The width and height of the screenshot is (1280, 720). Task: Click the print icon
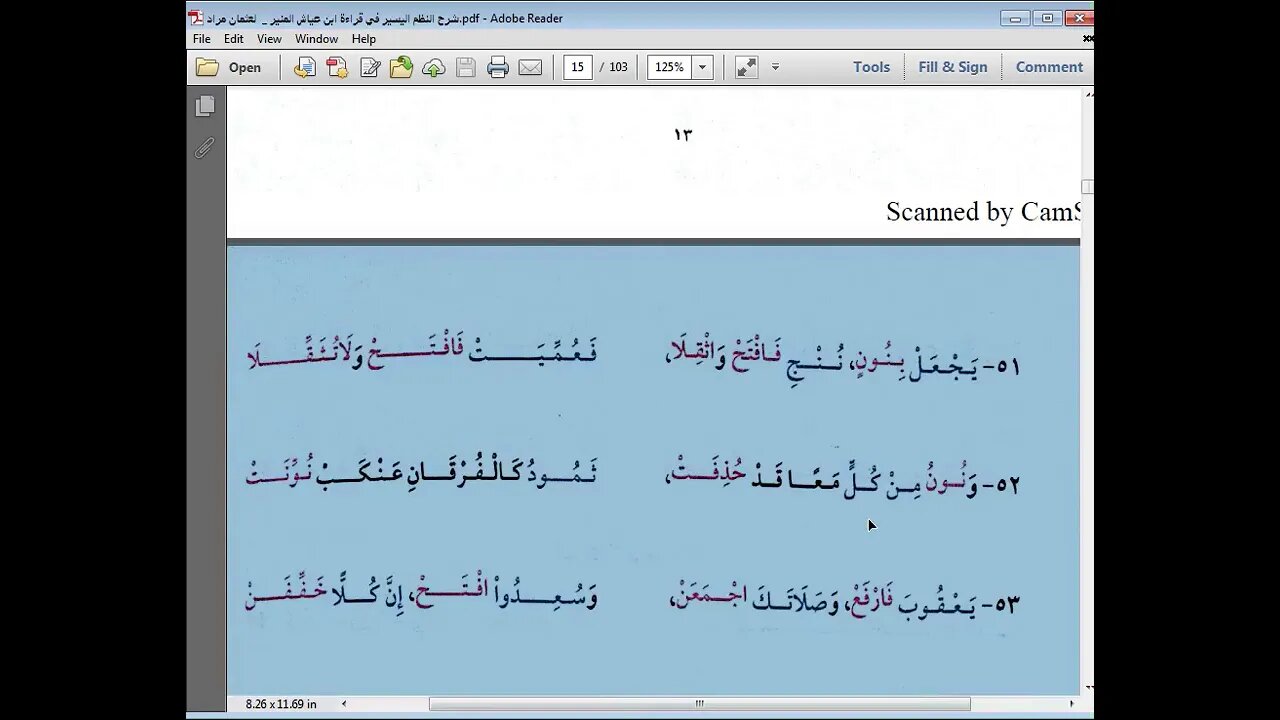coord(498,67)
